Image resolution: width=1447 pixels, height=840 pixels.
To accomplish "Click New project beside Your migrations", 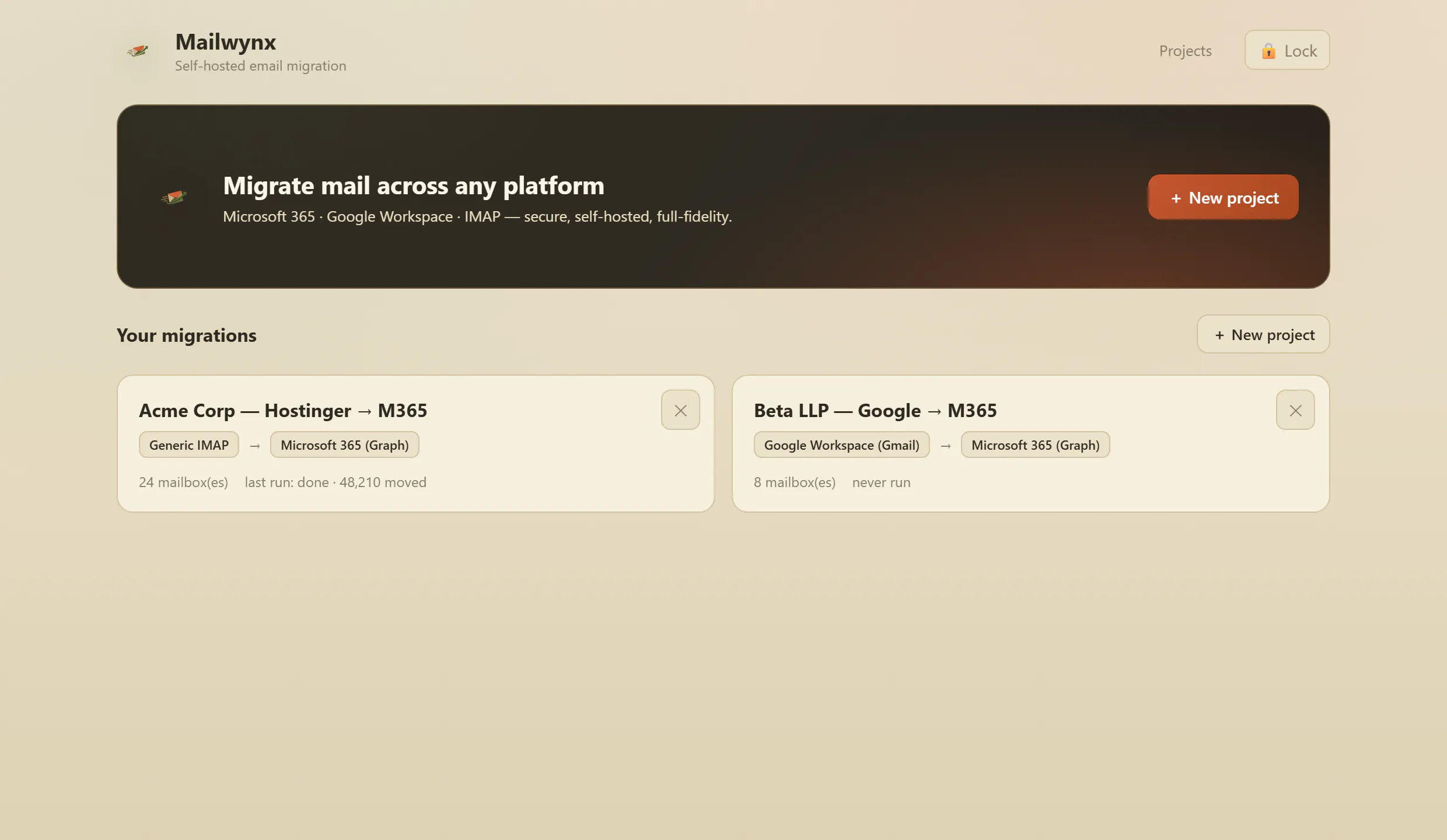I will pos(1263,334).
